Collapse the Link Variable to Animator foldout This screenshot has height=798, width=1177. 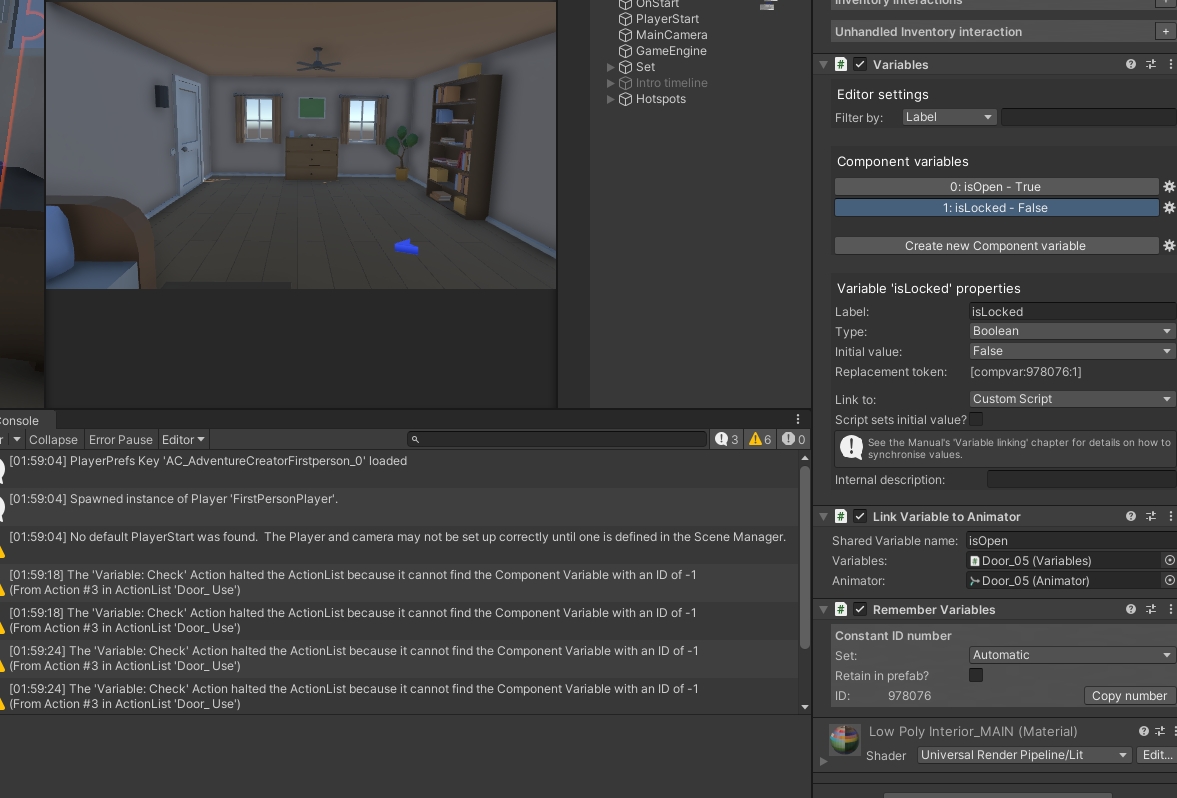(x=823, y=516)
